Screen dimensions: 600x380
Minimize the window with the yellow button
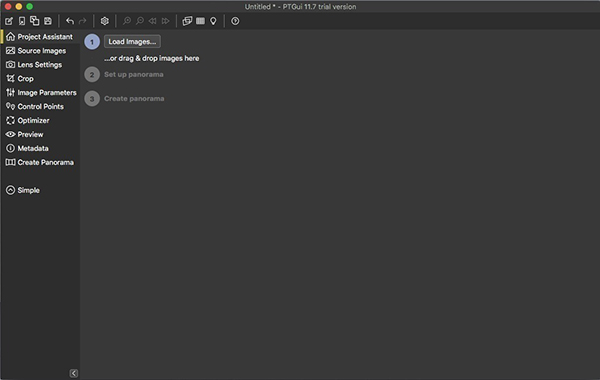pyautogui.click(x=18, y=7)
